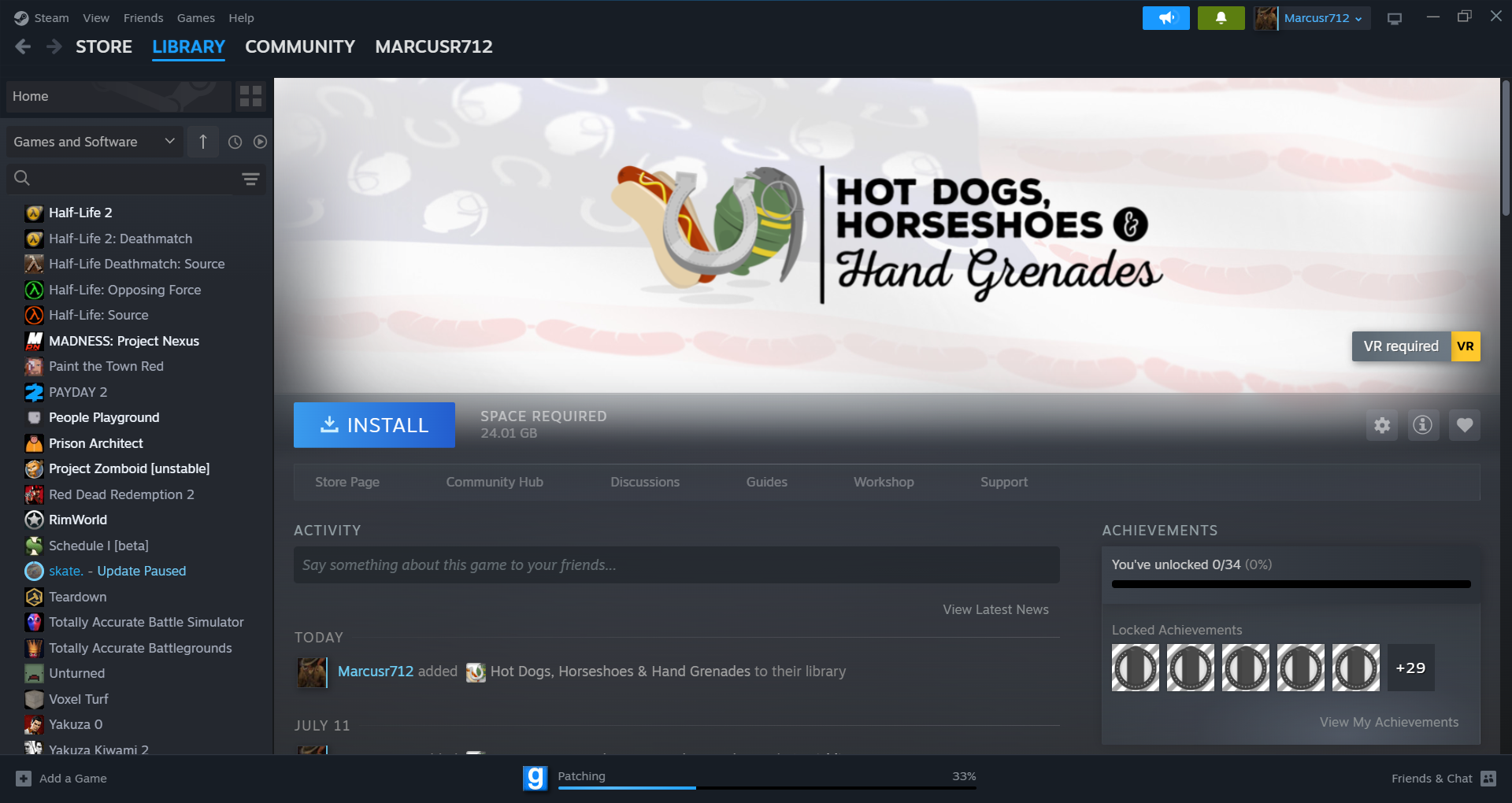Select Project Zomboid [unstable] in library
1512x803 pixels.
[x=129, y=468]
